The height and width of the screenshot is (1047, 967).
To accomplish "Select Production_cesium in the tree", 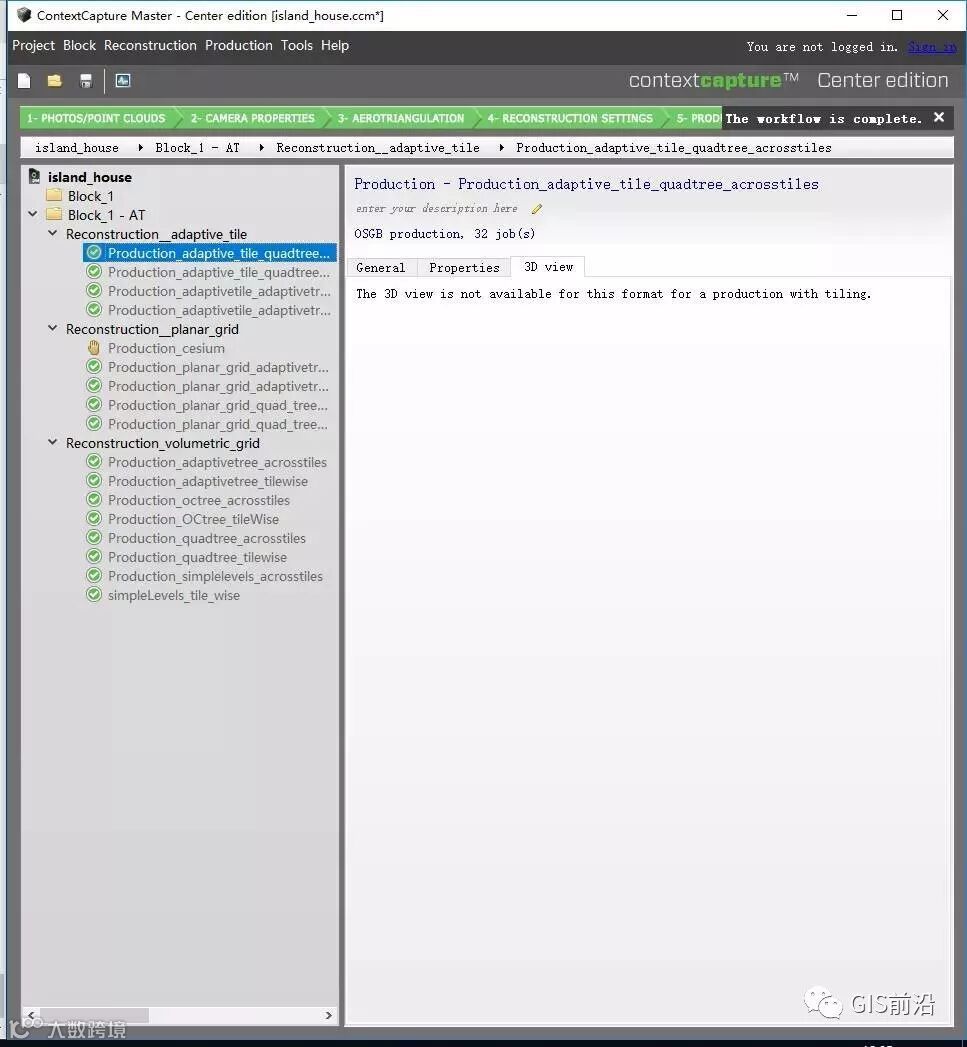I will [166, 348].
